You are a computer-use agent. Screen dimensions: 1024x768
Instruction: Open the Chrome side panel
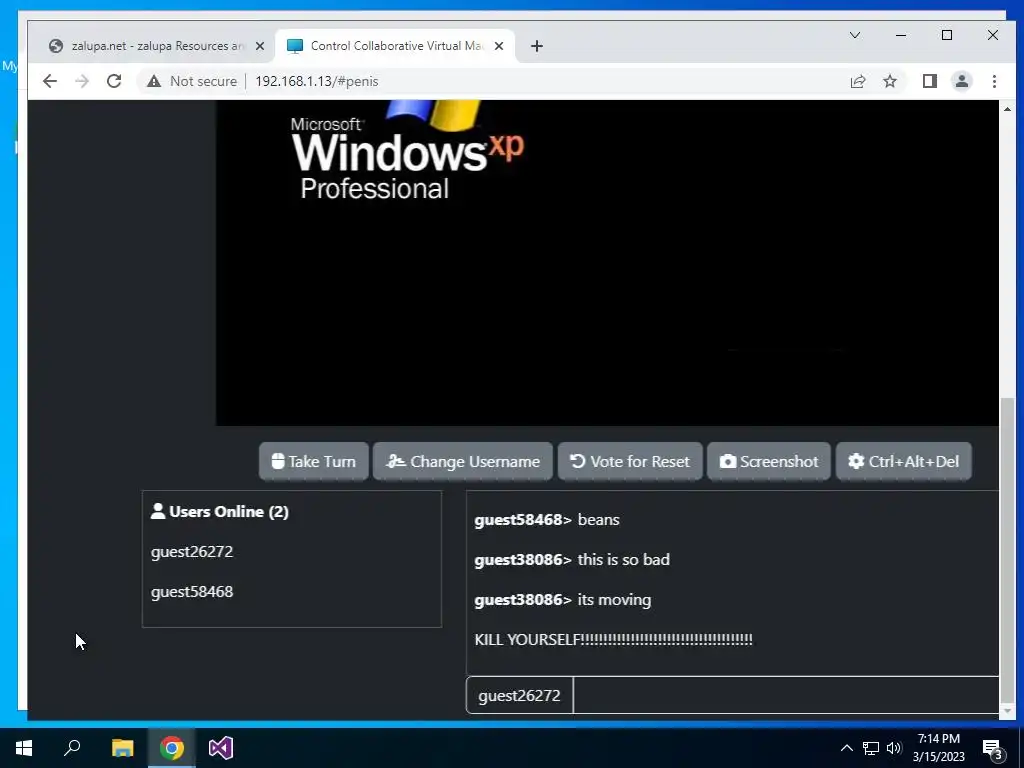[x=929, y=81]
